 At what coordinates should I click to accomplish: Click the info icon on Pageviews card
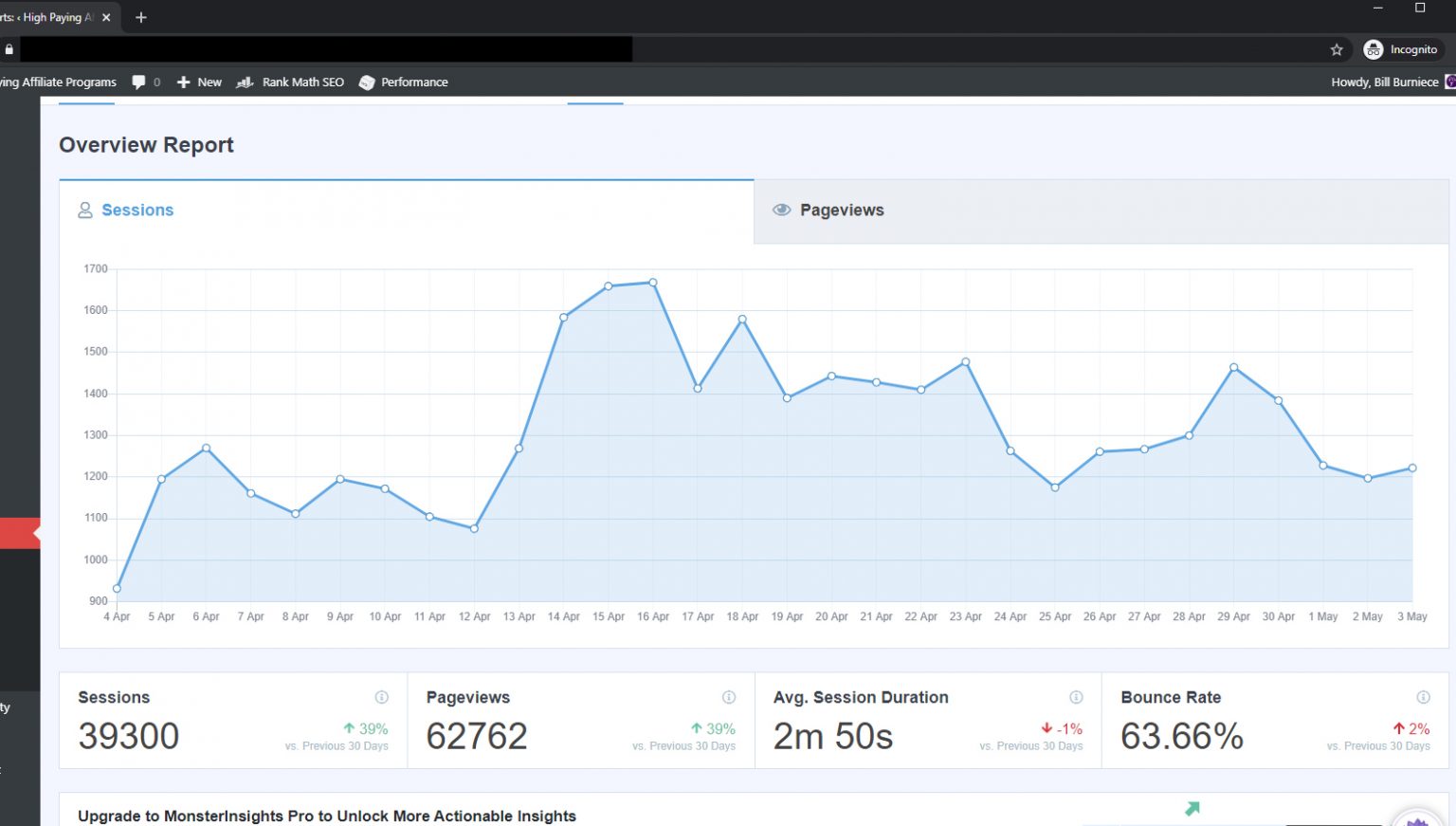click(729, 697)
